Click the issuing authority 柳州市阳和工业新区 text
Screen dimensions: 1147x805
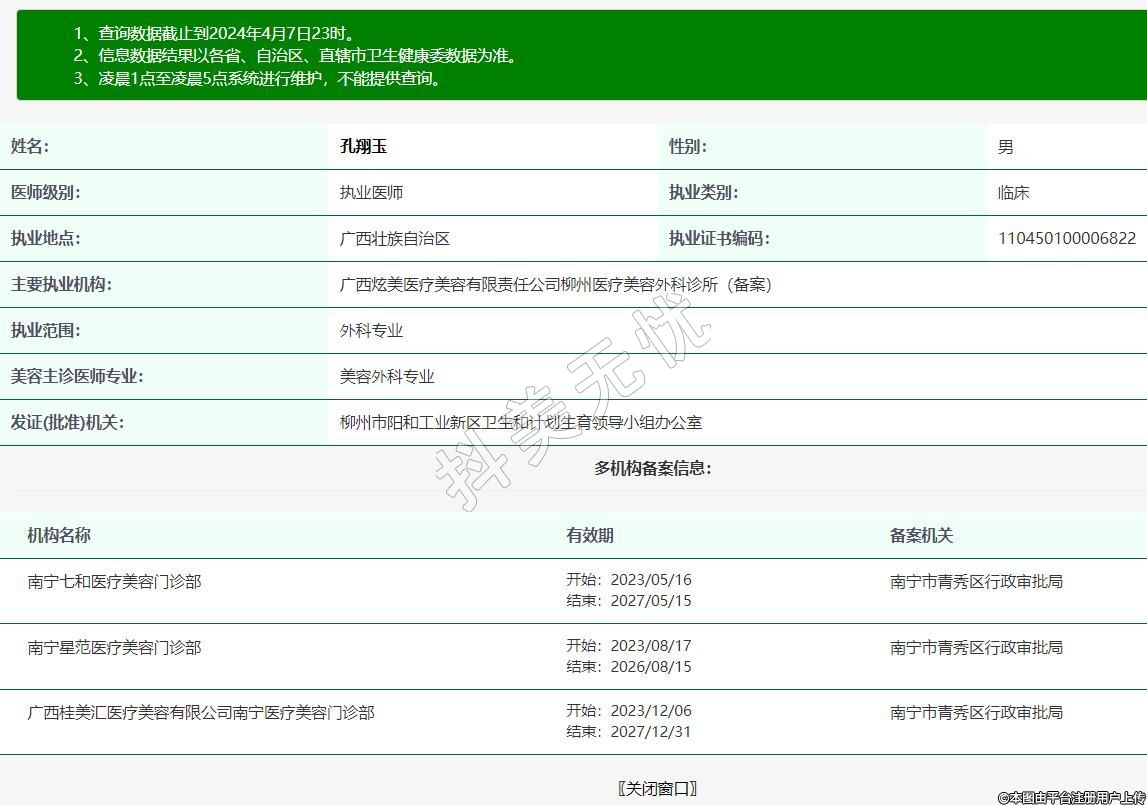point(520,423)
